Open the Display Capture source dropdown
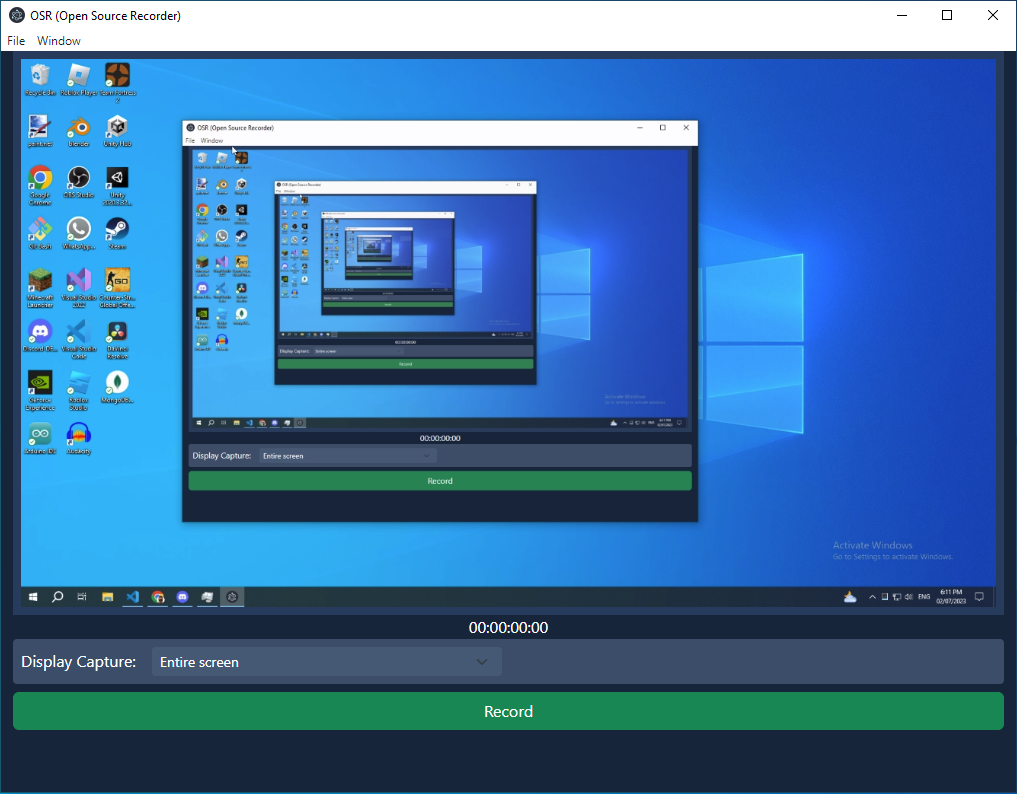 click(x=326, y=661)
